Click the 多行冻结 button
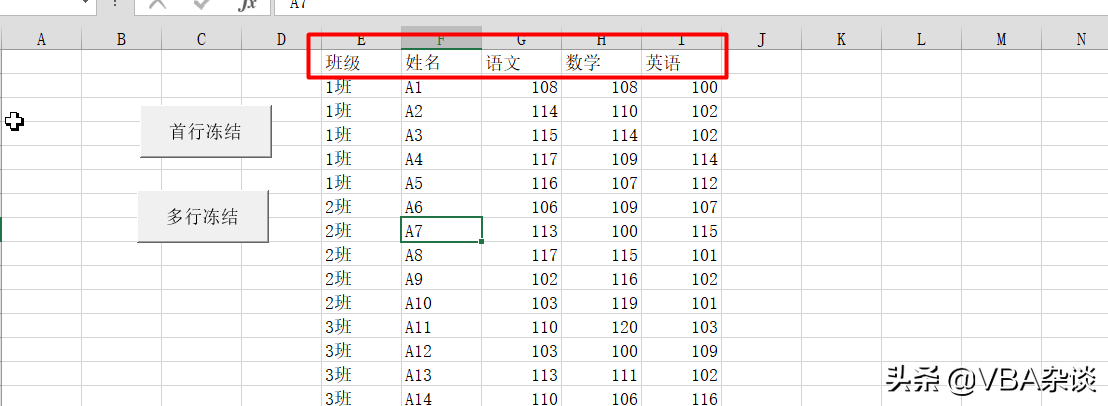 coord(203,216)
